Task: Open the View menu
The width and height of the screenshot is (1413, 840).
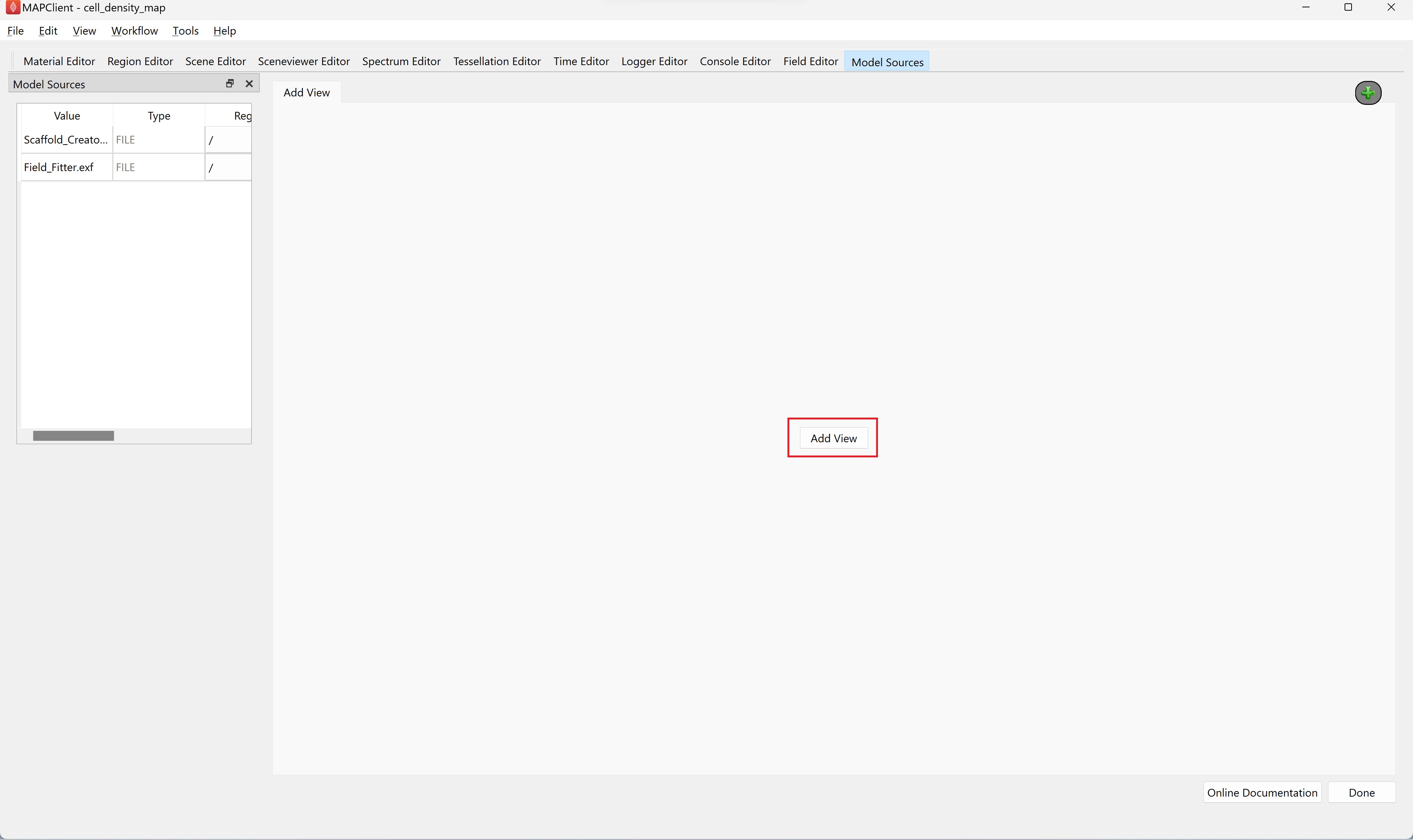Action: (x=84, y=31)
